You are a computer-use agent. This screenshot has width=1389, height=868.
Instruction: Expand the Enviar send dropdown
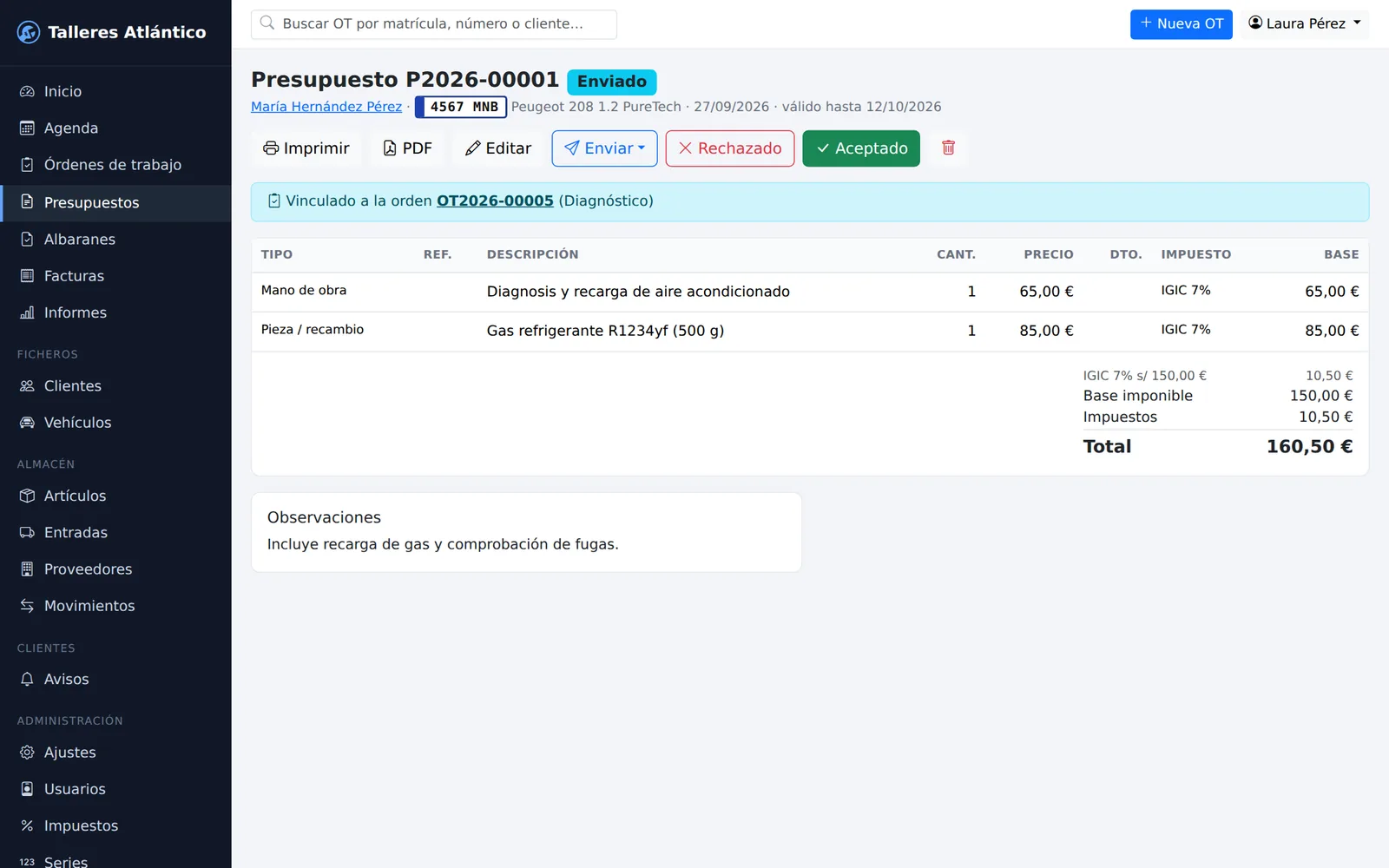(x=604, y=148)
